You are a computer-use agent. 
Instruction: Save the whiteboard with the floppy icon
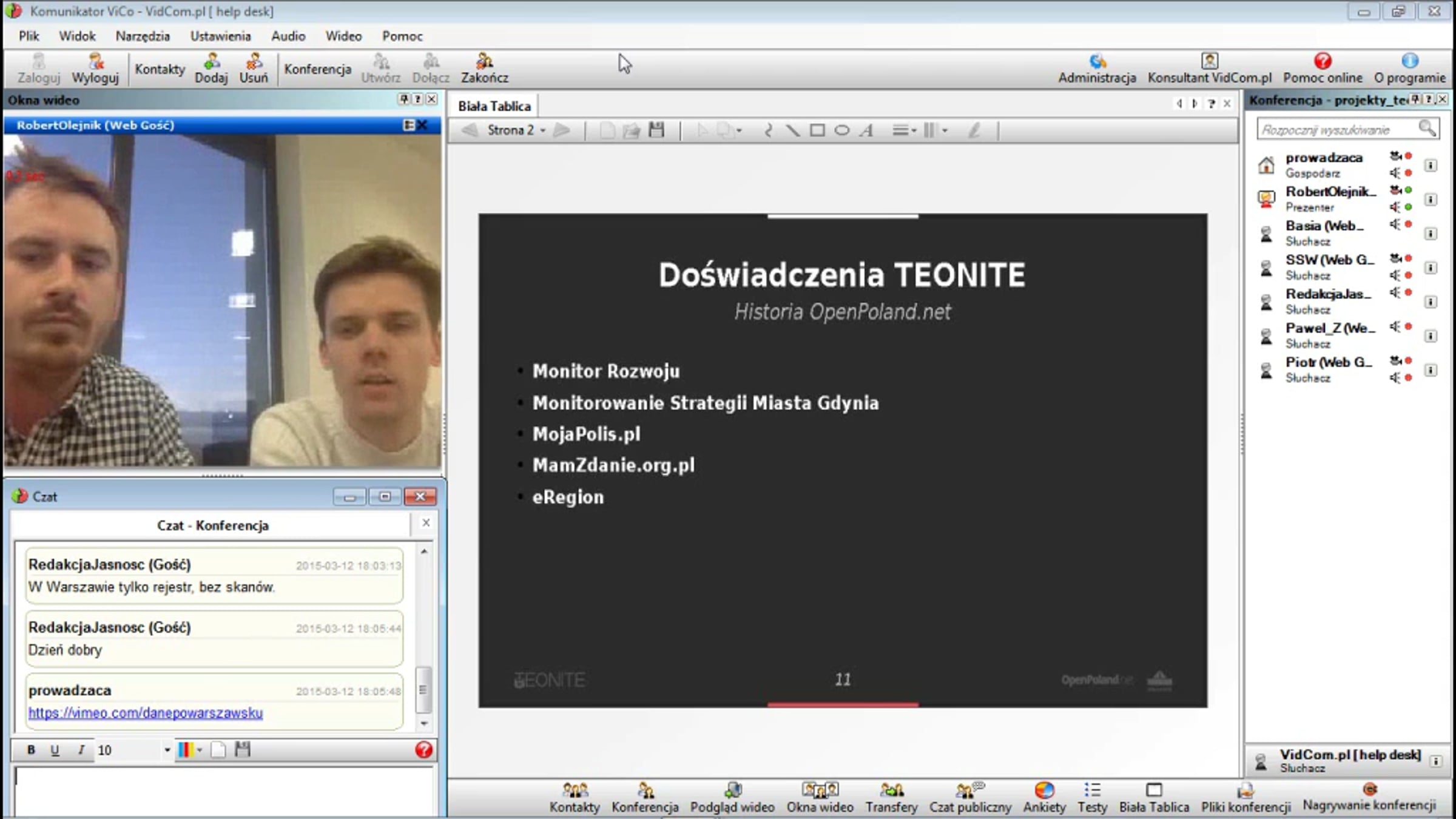pos(656,130)
